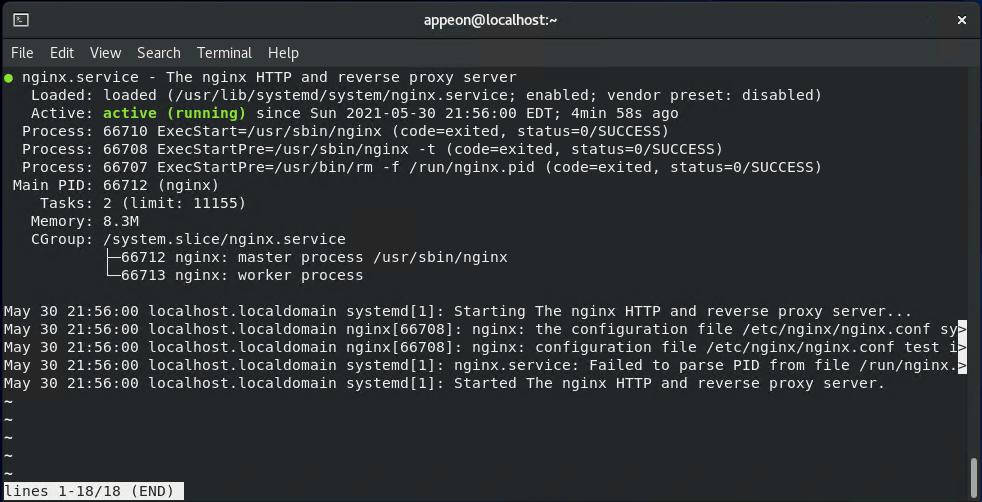Click the green nginx.service status dot

pyautogui.click(x=9, y=78)
